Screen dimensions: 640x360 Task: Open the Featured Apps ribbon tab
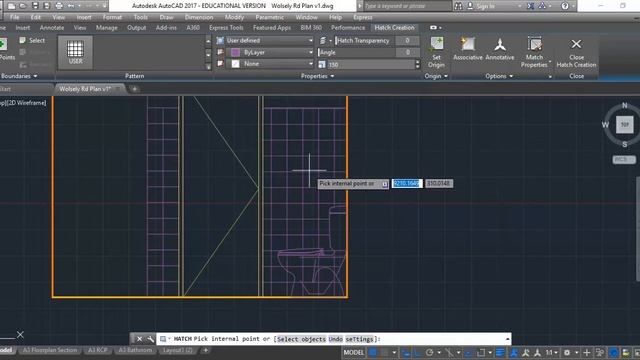coord(272,27)
